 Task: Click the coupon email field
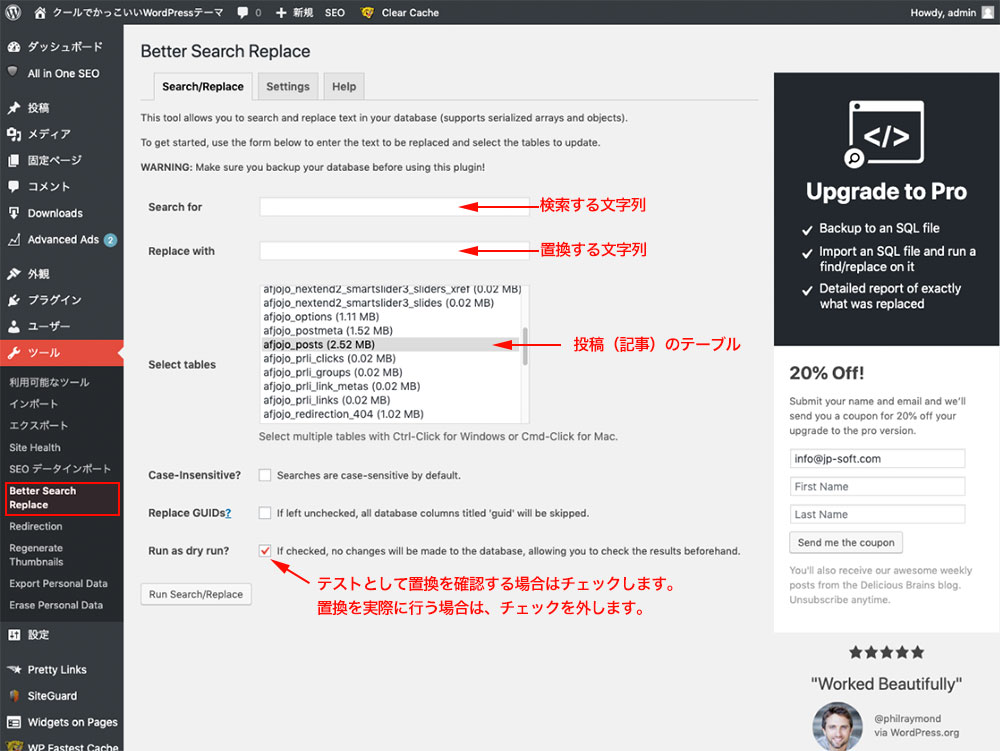coord(877,458)
